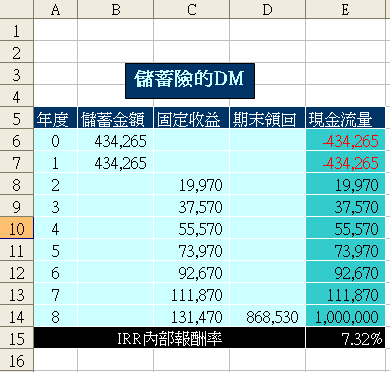Select row 12 header
This screenshot has width=390, height=372.
point(16,272)
